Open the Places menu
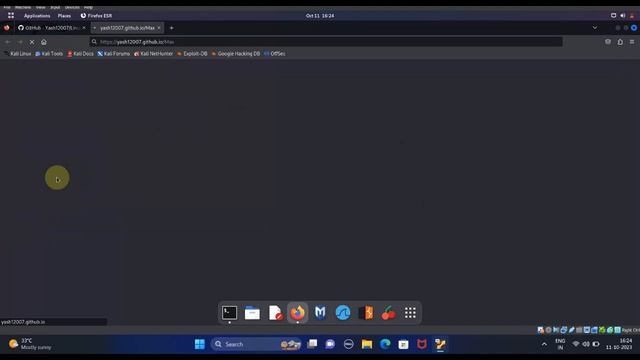 (64, 16)
